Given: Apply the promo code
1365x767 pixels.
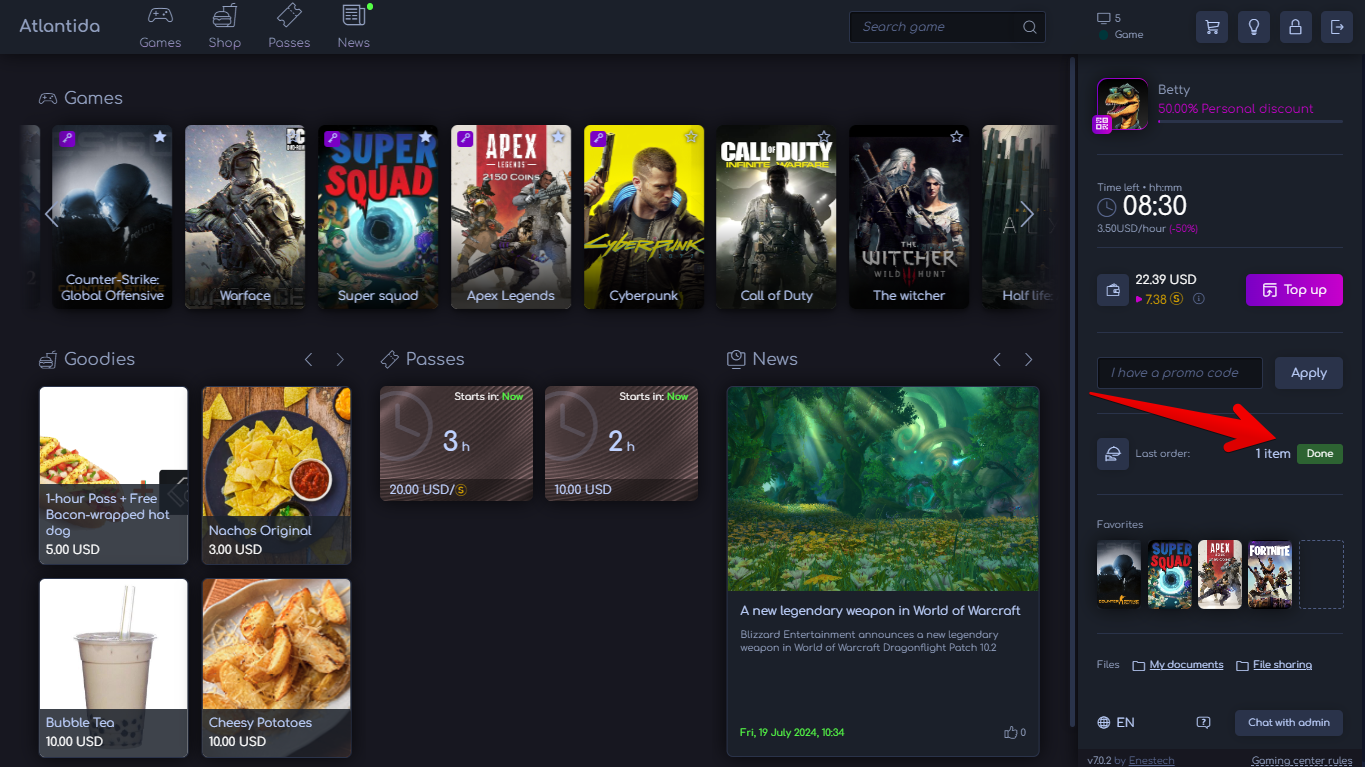Looking at the screenshot, I should [1309, 373].
